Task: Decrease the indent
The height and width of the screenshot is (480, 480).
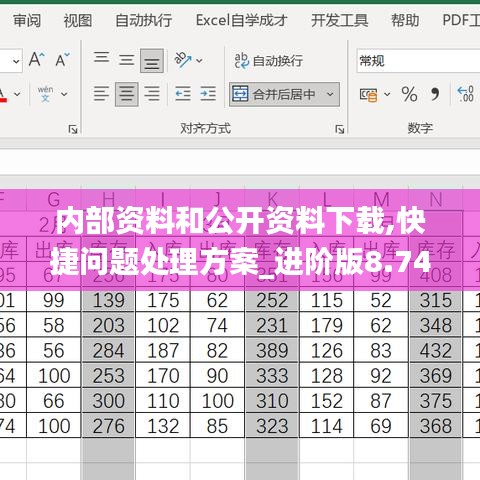Action: (x=183, y=94)
